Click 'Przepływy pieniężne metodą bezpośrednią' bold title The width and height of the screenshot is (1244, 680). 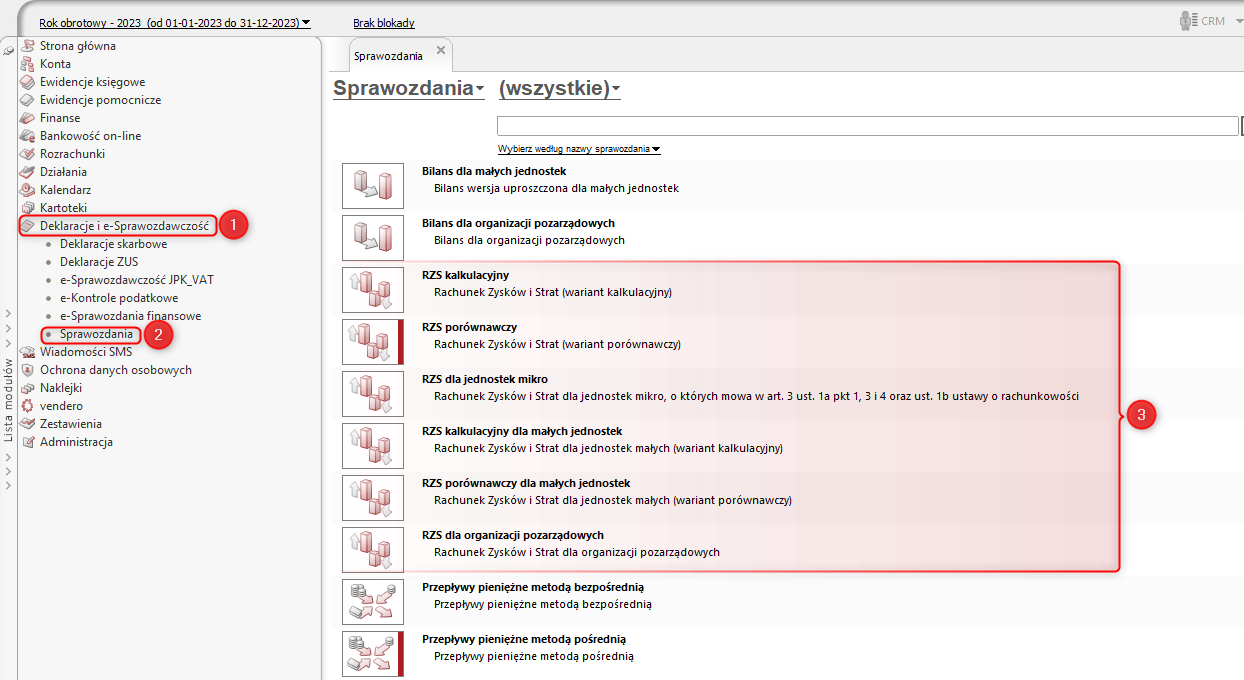click(x=533, y=587)
